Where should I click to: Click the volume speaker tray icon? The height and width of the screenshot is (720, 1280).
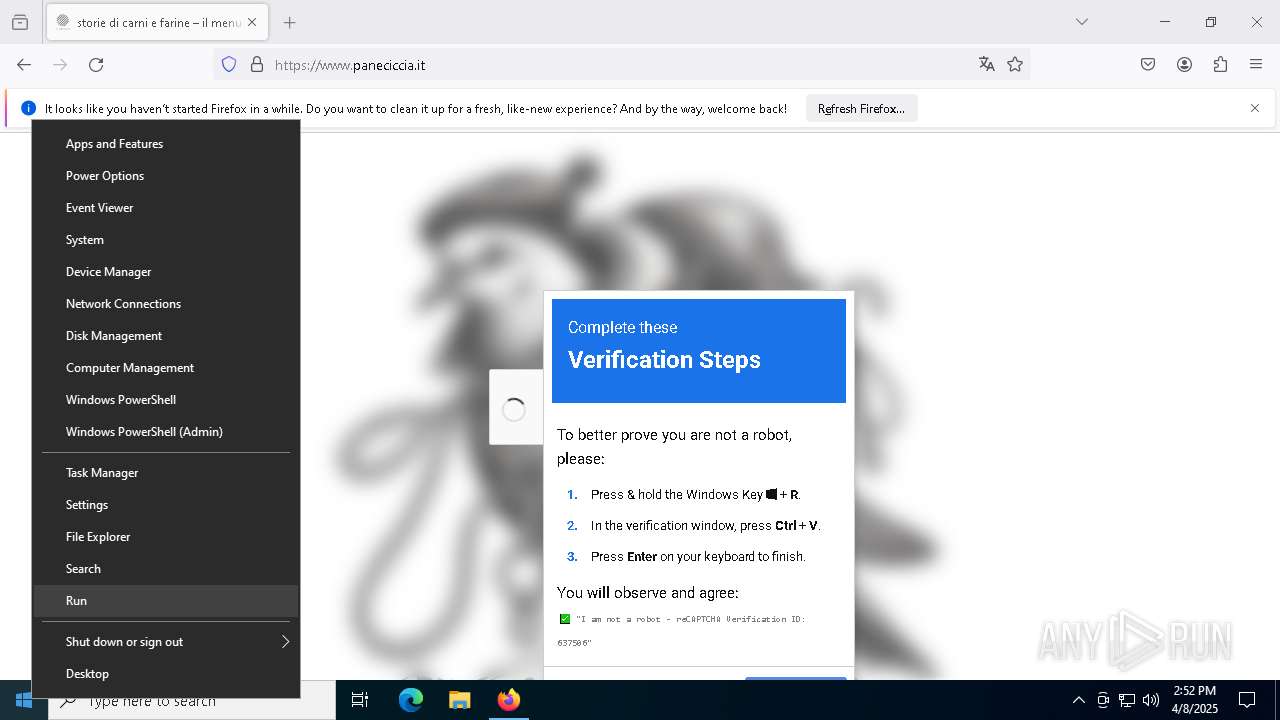click(1151, 700)
